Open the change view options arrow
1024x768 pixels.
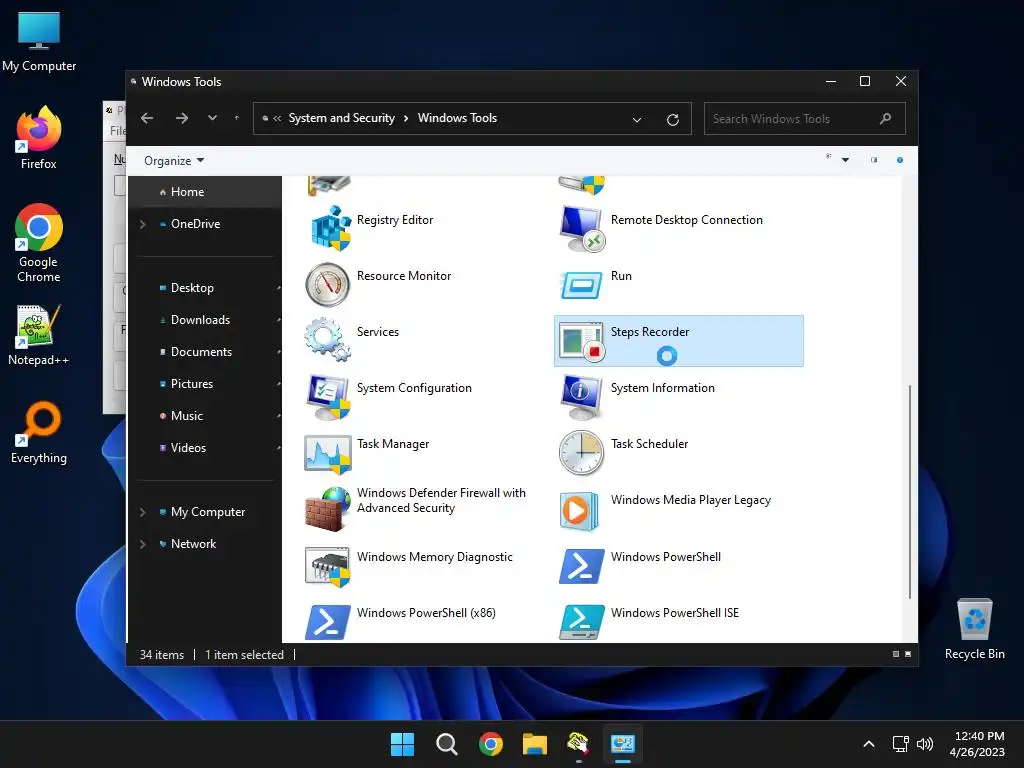[845, 160]
